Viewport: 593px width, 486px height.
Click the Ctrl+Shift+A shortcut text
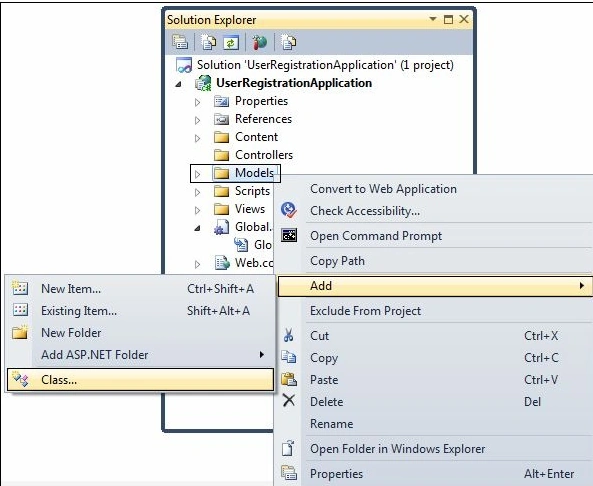[x=220, y=289]
